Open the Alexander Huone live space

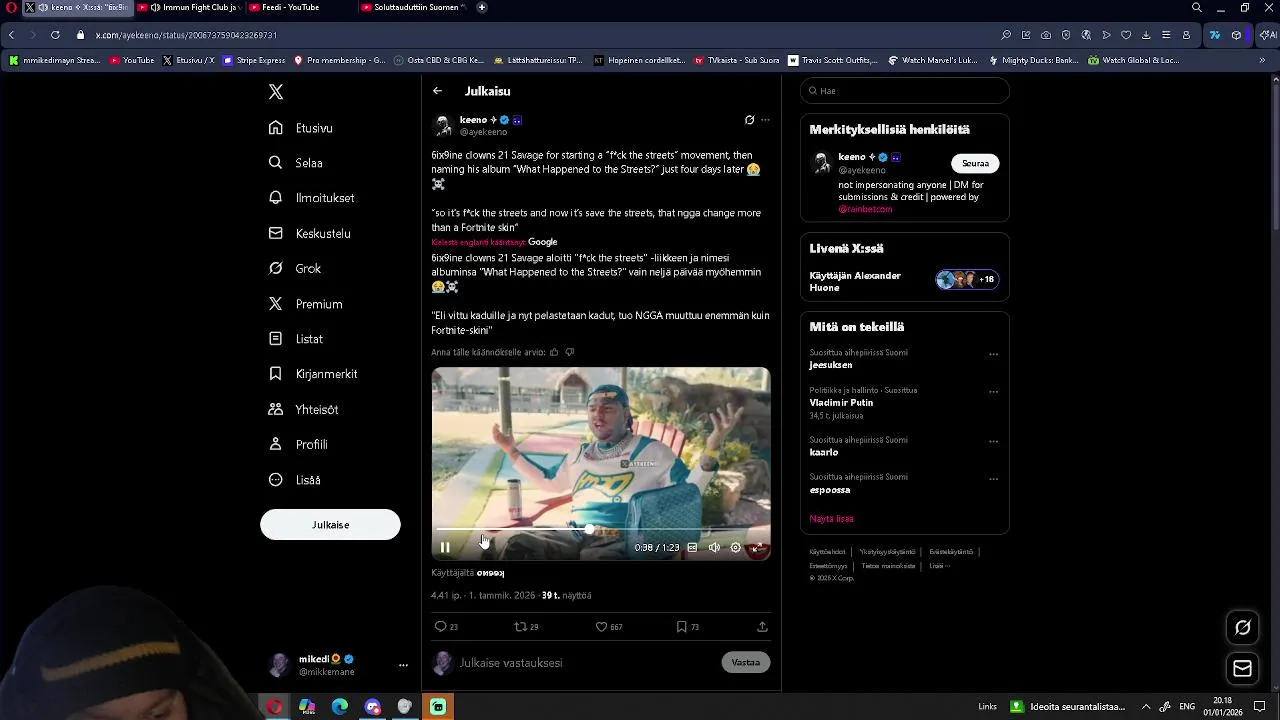905,281
